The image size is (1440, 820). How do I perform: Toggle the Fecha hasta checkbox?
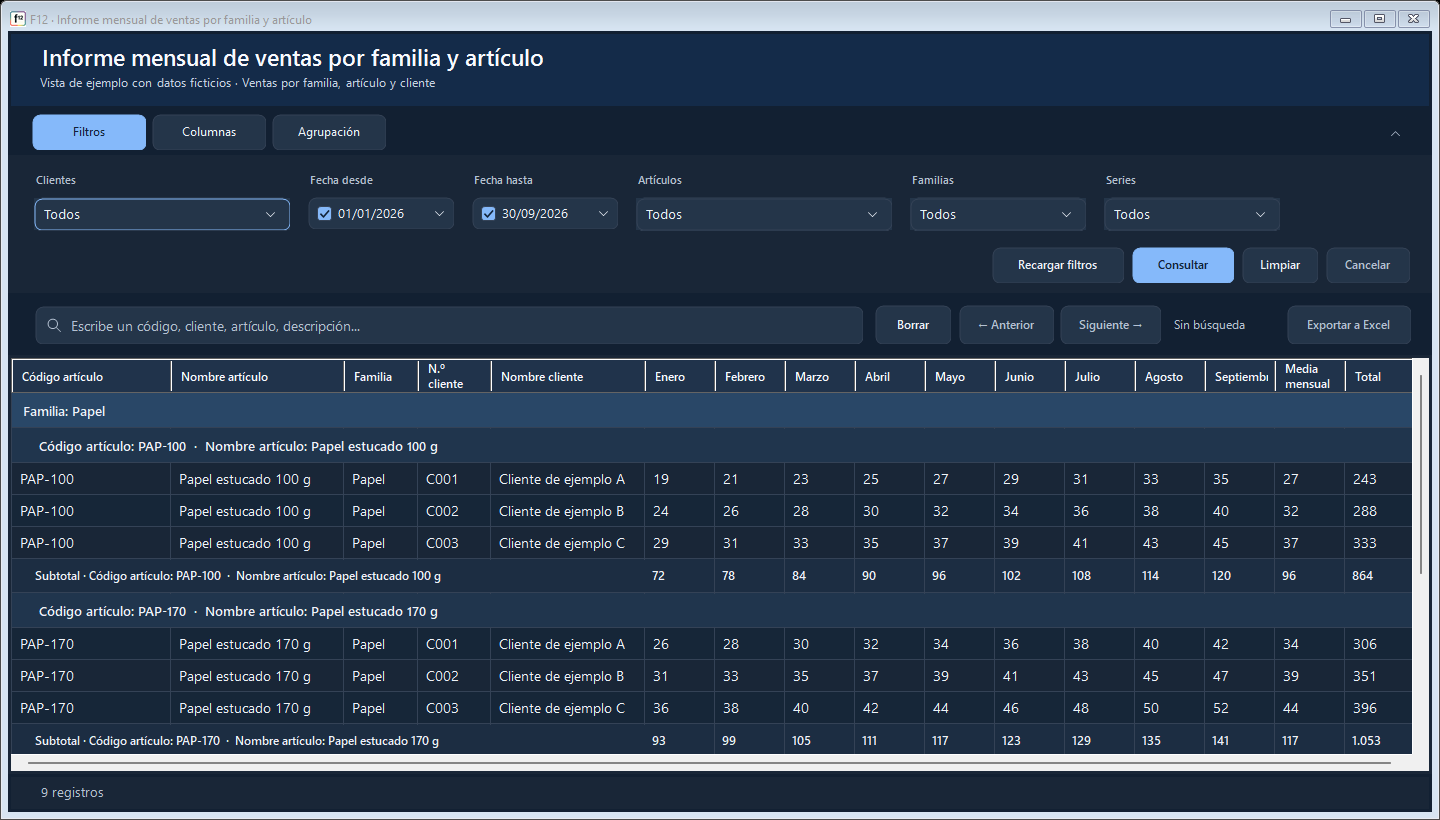[x=488, y=214]
